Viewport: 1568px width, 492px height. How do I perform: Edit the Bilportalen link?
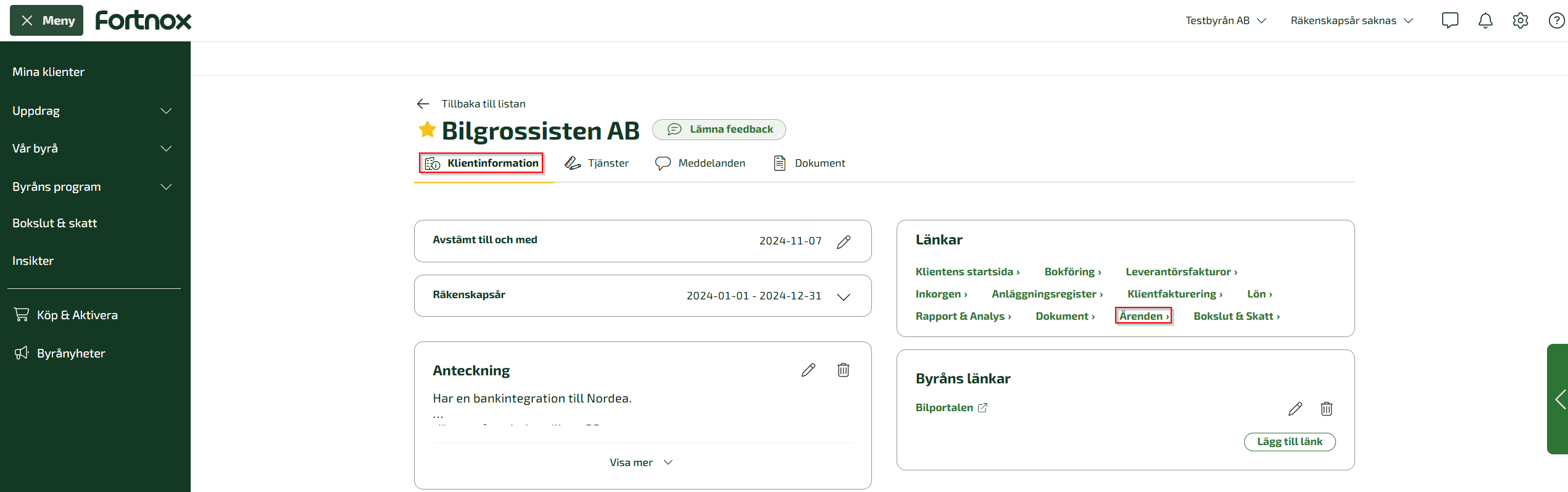point(1295,409)
